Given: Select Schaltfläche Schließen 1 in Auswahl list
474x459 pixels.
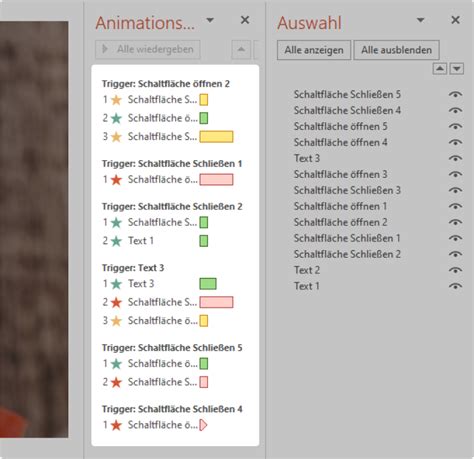Looking at the screenshot, I should [x=347, y=238].
